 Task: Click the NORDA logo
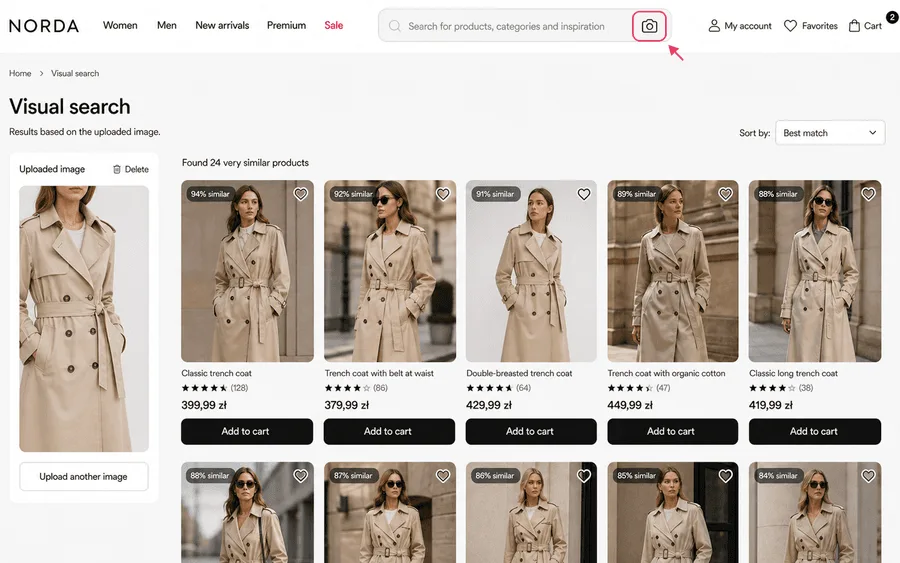(44, 26)
